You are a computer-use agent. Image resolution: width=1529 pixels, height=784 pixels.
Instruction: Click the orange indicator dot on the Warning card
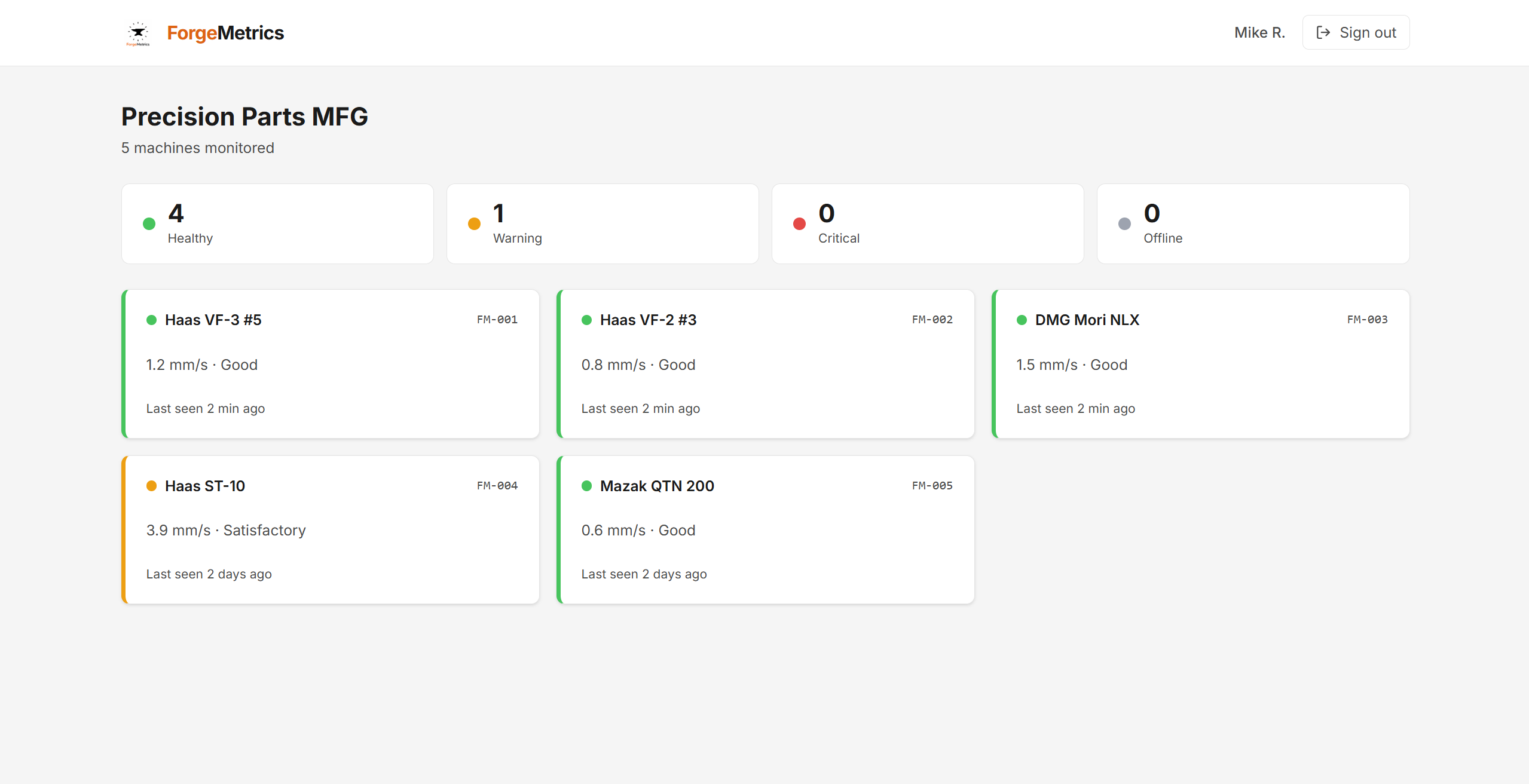pos(474,223)
